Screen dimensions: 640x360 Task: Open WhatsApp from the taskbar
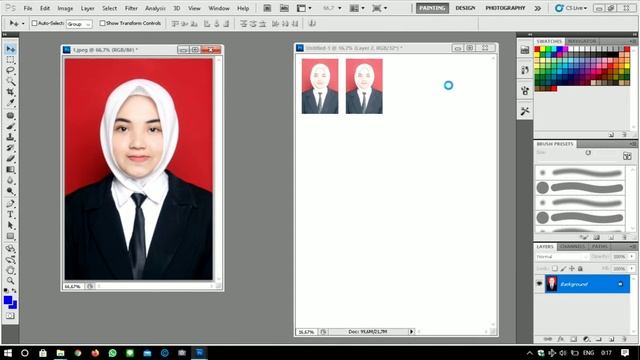point(112,353)
